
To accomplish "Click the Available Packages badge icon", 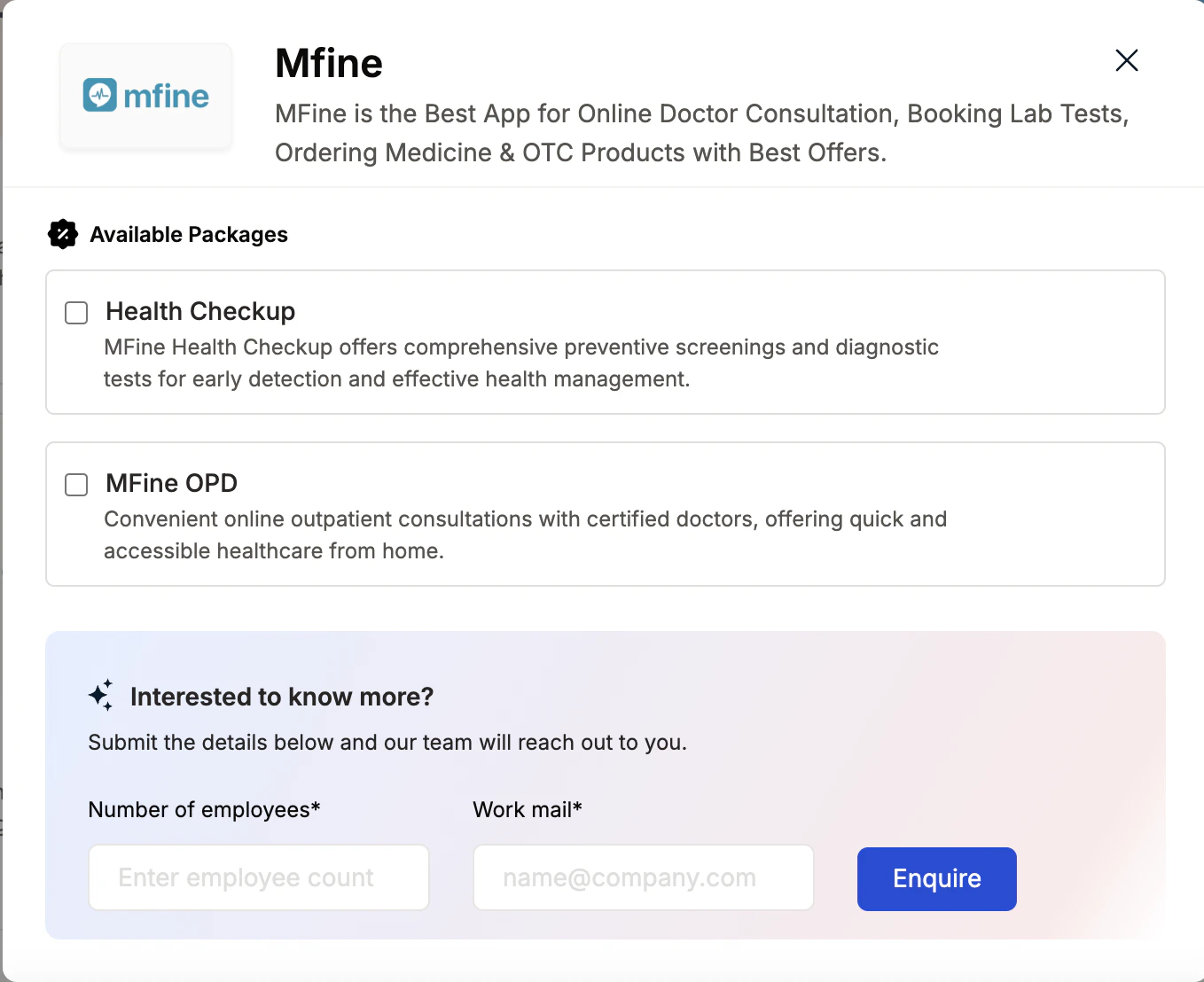I will coord(63,234).
